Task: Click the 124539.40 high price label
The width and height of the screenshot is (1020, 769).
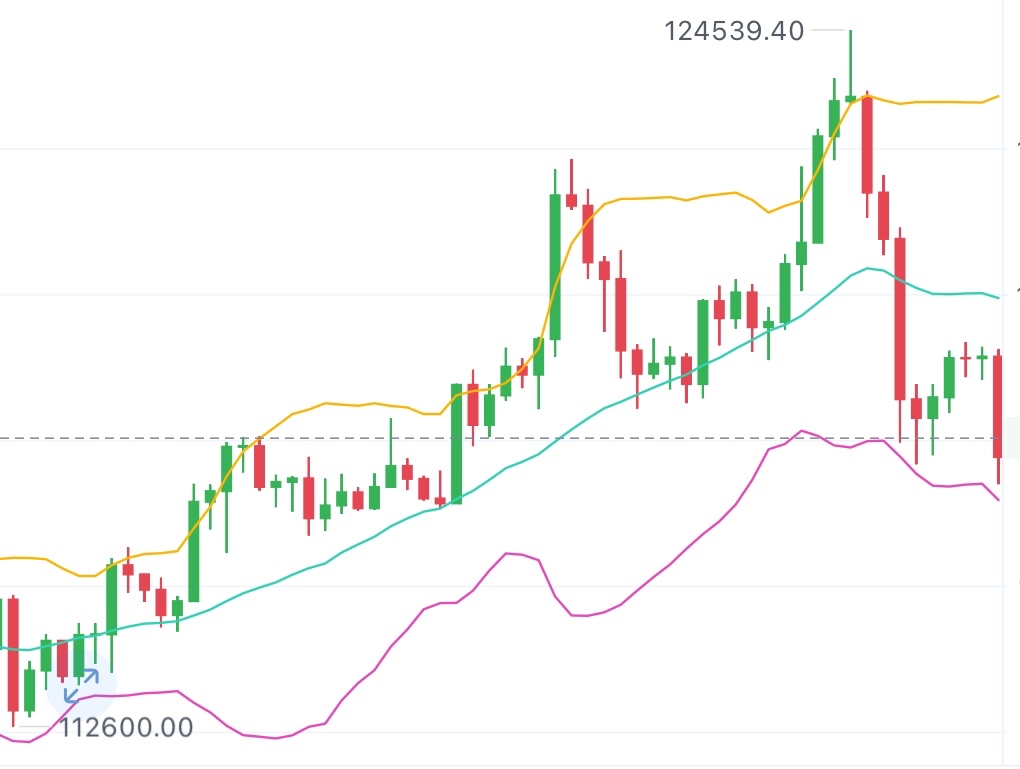Action: click(734, 31)
